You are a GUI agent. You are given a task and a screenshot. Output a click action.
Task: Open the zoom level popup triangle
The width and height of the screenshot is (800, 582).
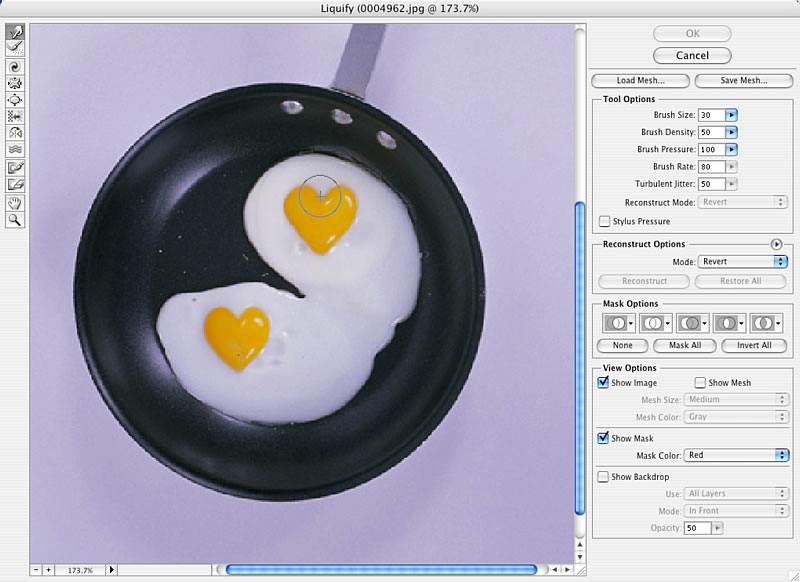(x=112, y=570)
